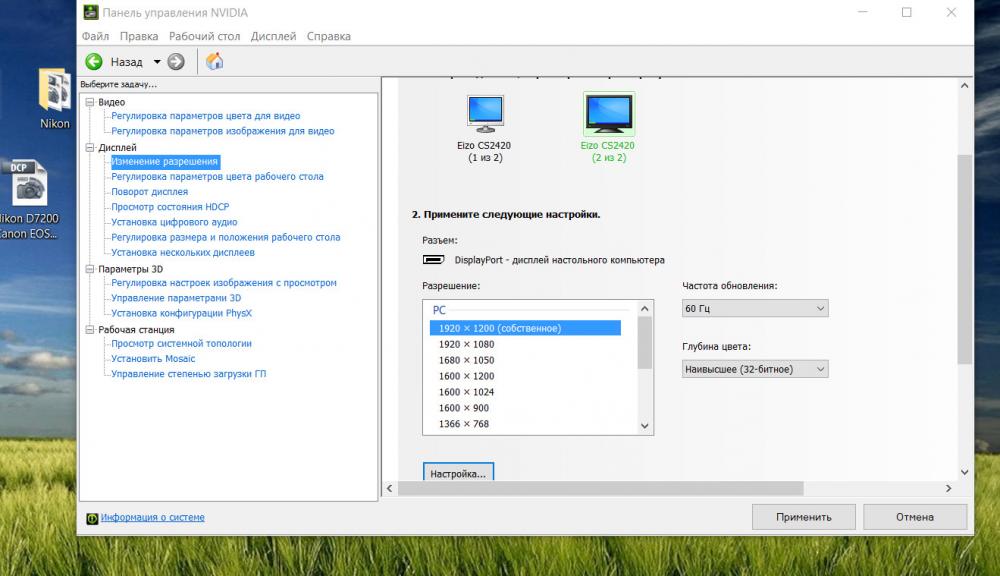Select second Eizo CS2420 monitor icon
The width and height of the screenshot is (1000, 576).
point(609,114)
